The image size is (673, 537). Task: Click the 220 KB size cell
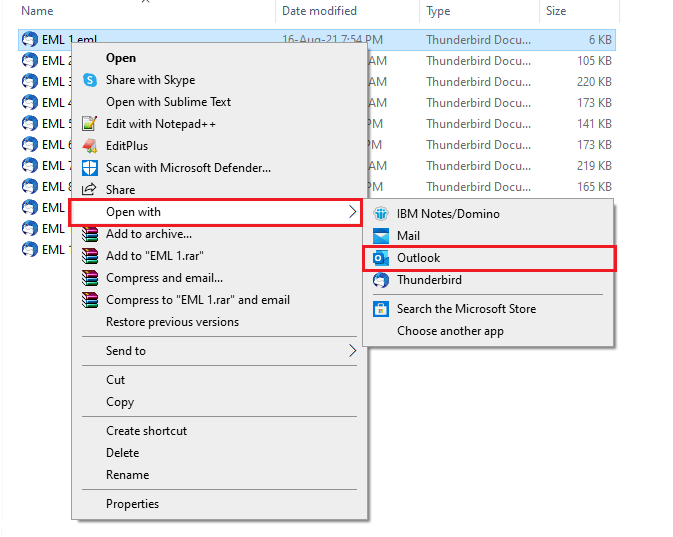coord(594,82)
